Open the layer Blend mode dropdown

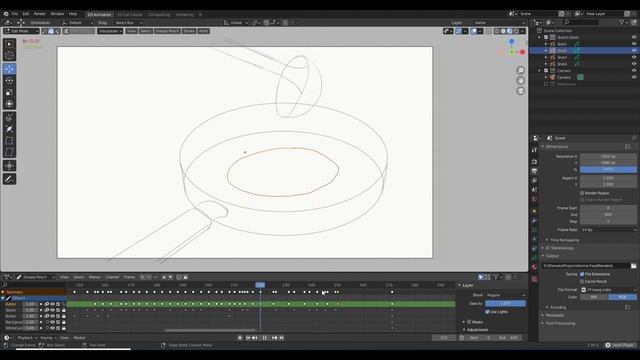pos(505,295)
